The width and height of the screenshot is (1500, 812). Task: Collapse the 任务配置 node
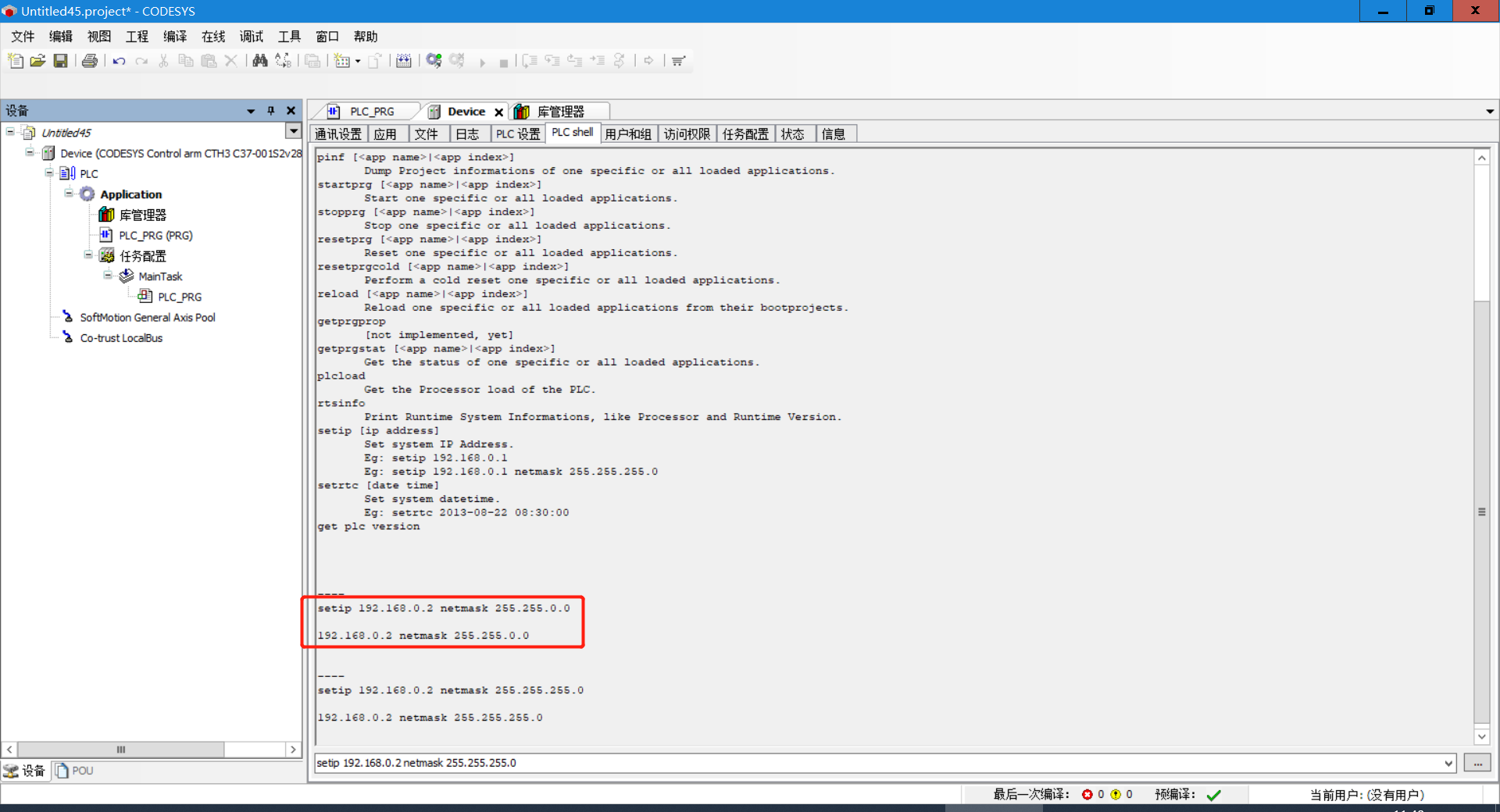(88, 255)
